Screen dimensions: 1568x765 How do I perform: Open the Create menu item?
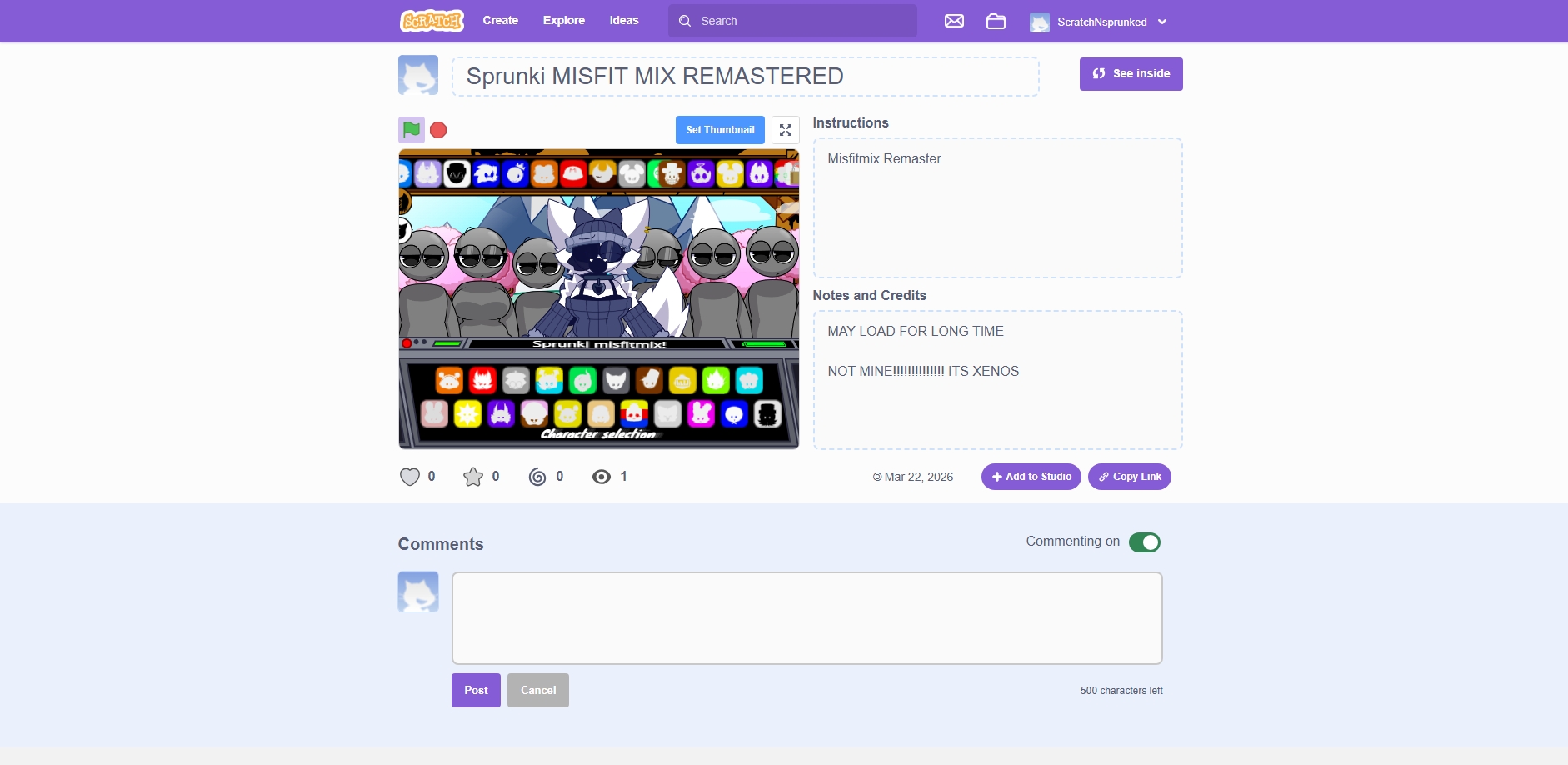point(501,21)
